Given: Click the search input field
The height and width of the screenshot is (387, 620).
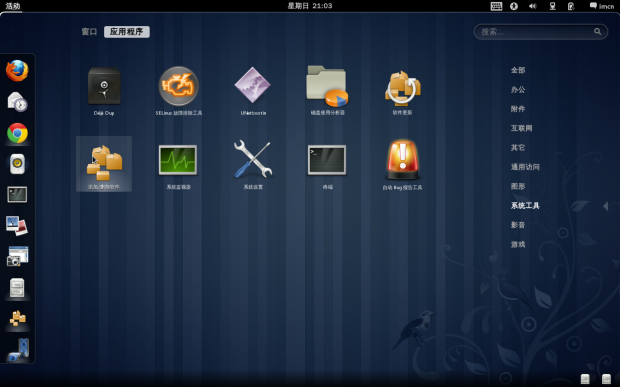Looking at the screenshot, I should [541, 32].
